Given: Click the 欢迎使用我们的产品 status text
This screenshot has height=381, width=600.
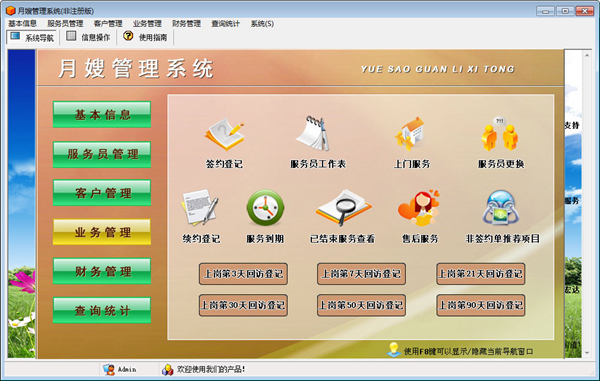Looking at the screenshot, I should coord(211,370).
